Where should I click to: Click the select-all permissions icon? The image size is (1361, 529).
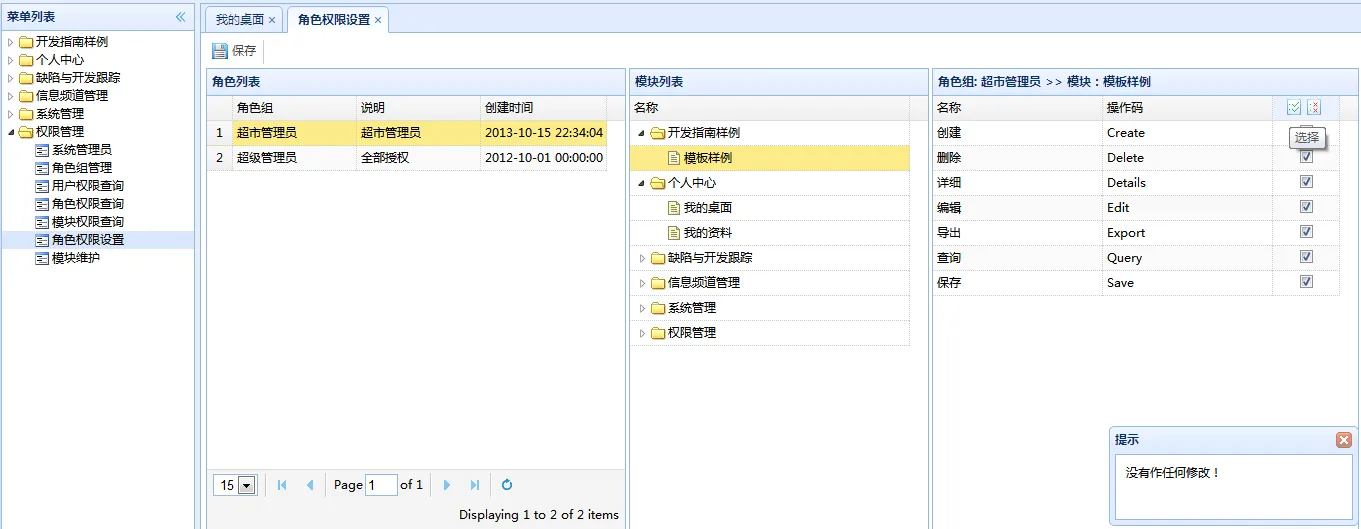[1294, 107]
